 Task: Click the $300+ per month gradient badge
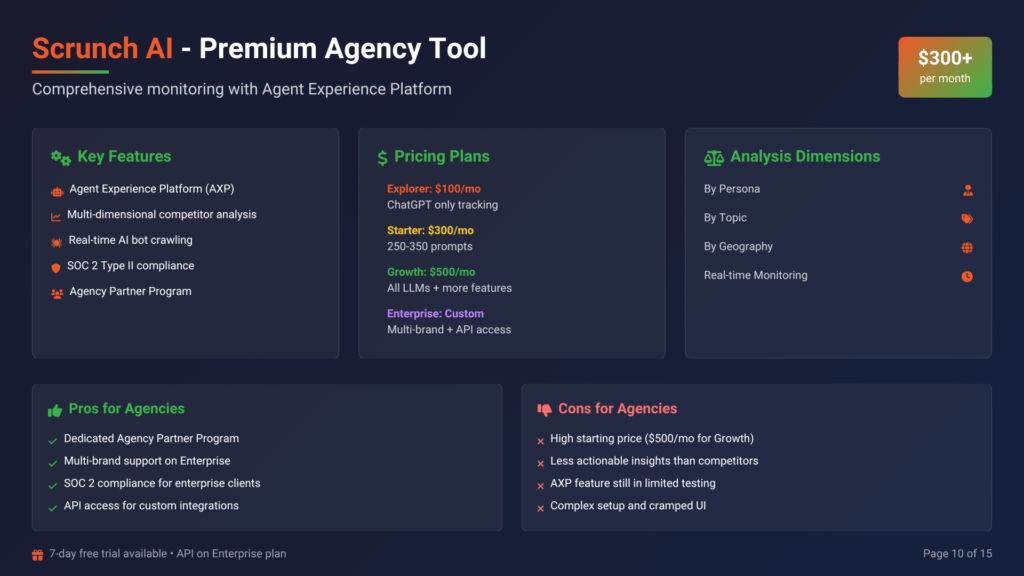(x=945, y=67)
